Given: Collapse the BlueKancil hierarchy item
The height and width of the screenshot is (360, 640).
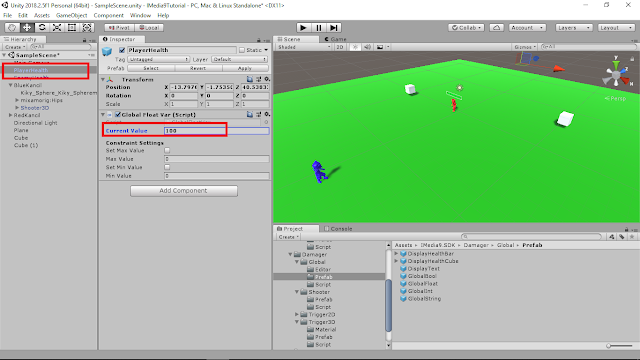Looking at the screenshot, I should (11, 85).
